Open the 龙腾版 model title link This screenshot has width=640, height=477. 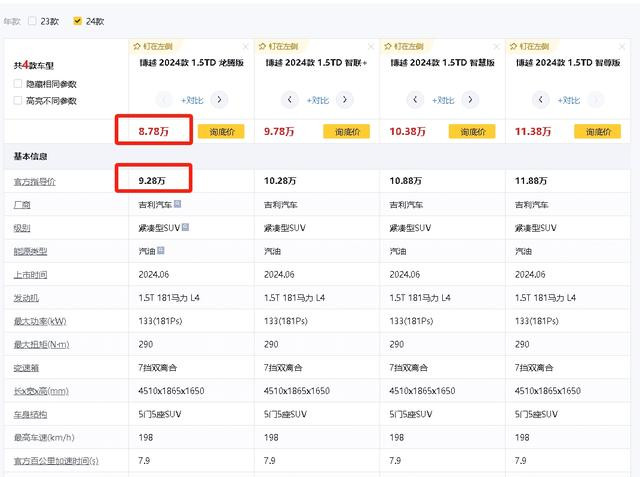tap(191, 62)
